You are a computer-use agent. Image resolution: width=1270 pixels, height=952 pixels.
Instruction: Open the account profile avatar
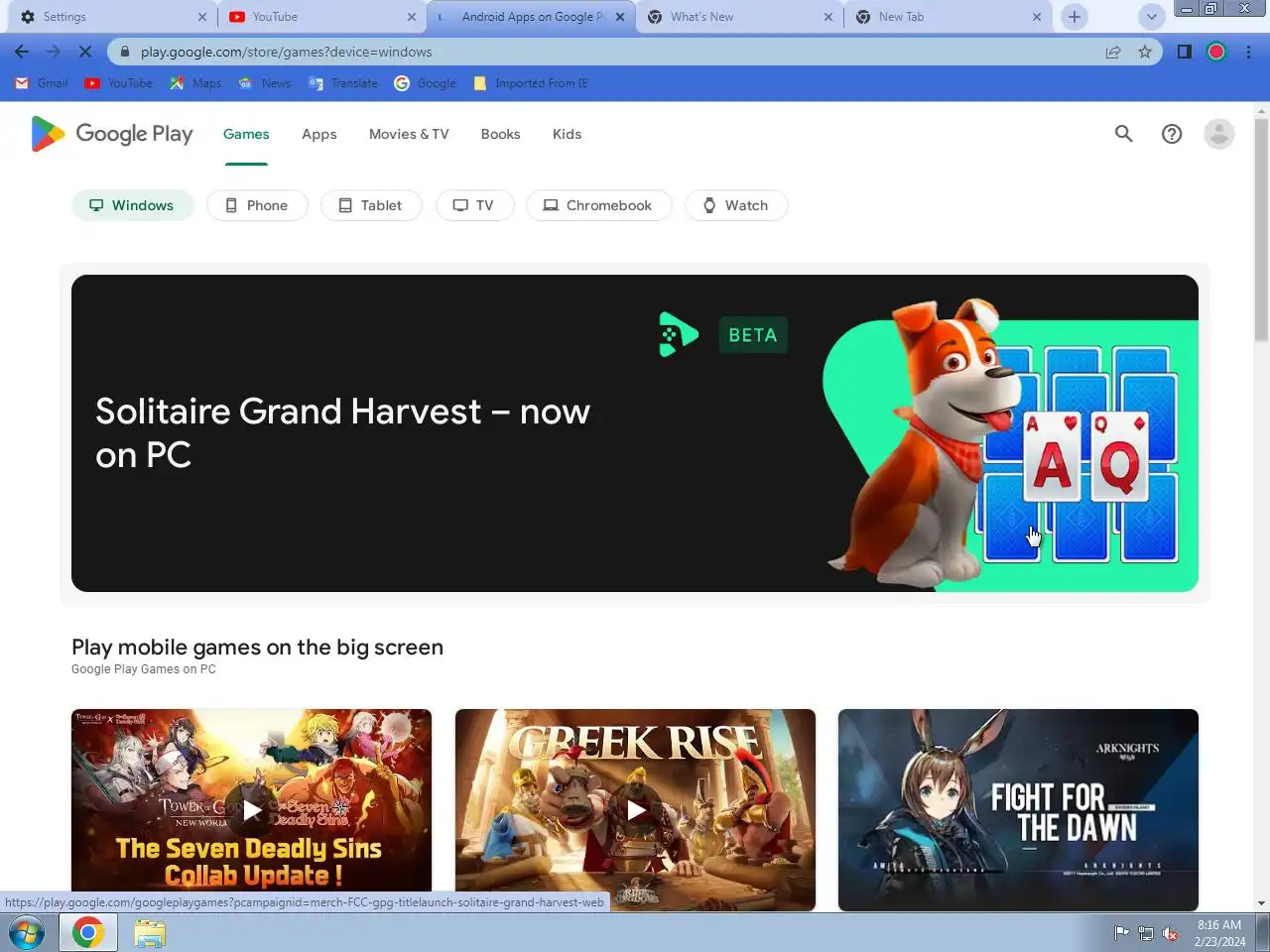(x=1219, y=134)
